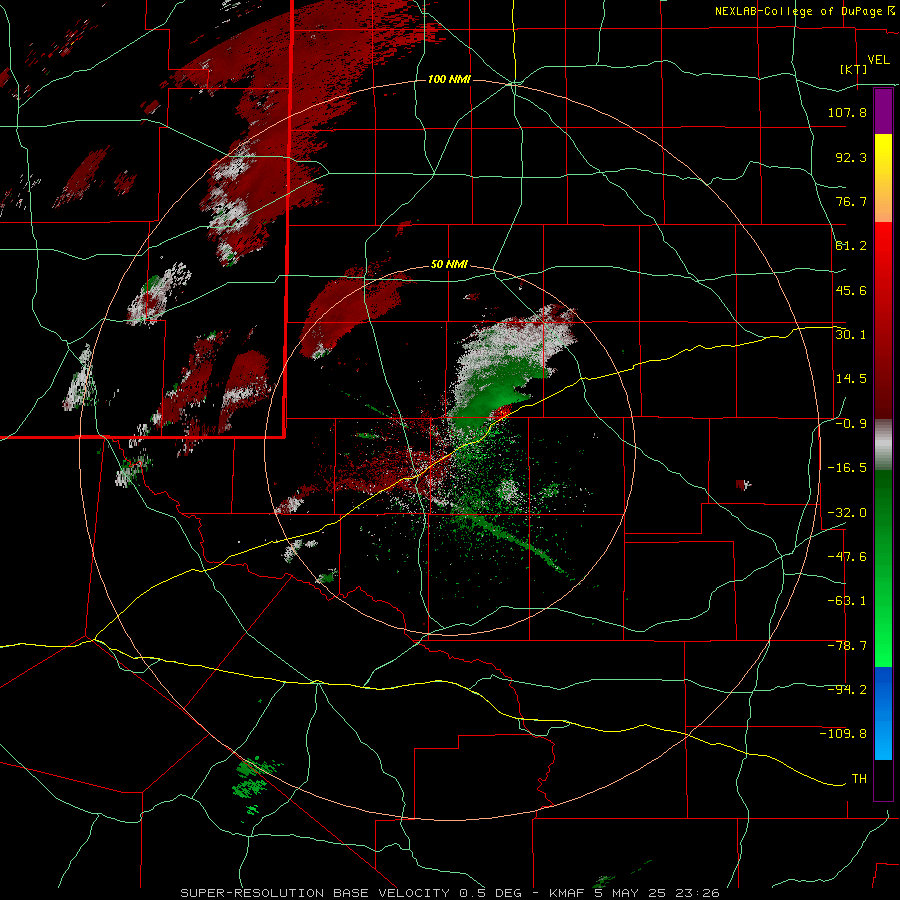The height and width of the screenshot is (900, 900).
Task: Pick the gray near-zero color bar segment
Action: pos(883,445)
